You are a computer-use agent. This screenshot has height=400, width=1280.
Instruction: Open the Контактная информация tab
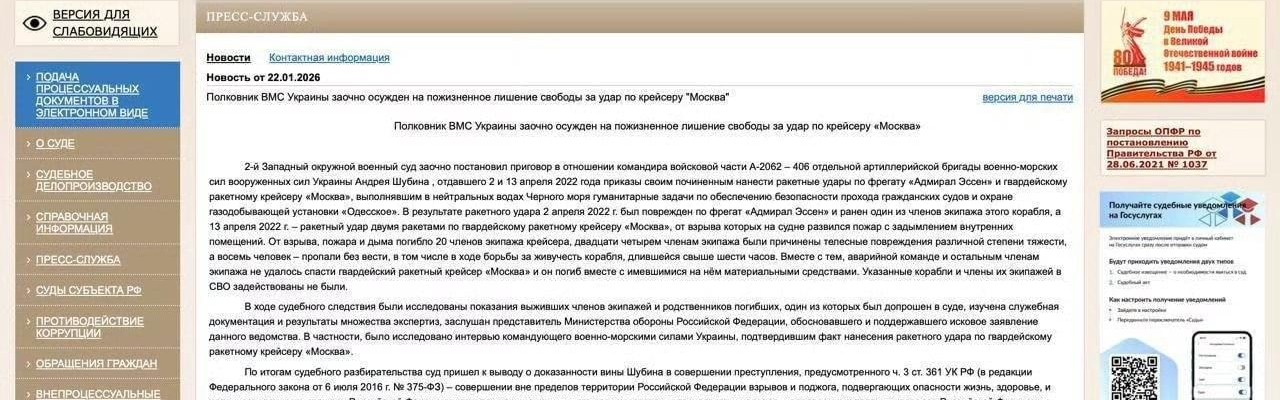pyautogui.click(x=329, y=58)
